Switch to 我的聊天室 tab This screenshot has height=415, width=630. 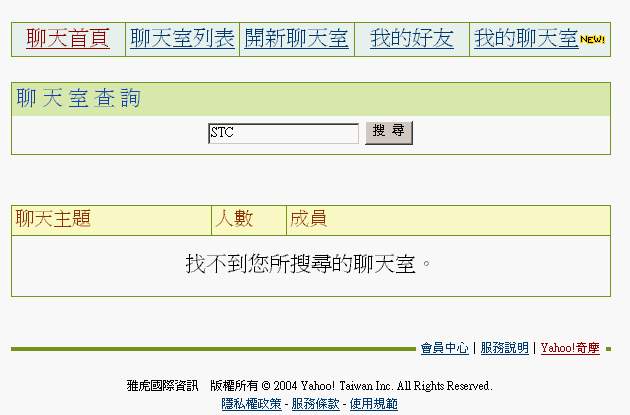[526, 39]
